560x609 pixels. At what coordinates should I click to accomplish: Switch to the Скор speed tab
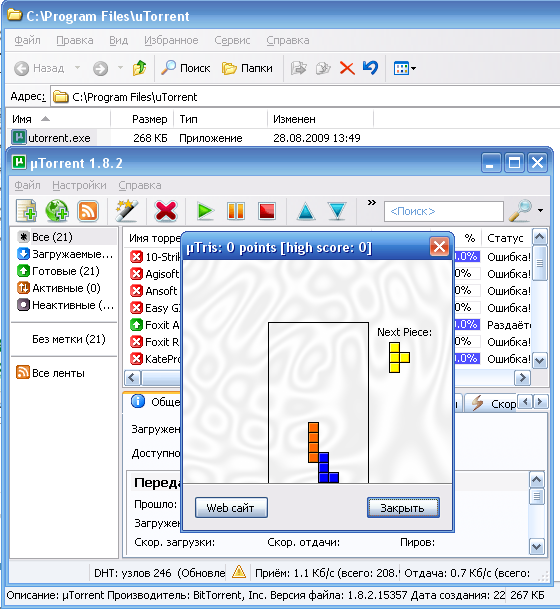493,404
